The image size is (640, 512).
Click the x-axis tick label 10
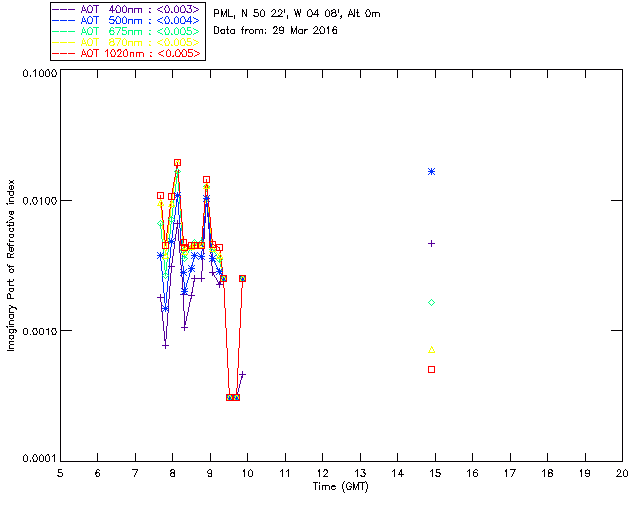click(x=247, y=473)
